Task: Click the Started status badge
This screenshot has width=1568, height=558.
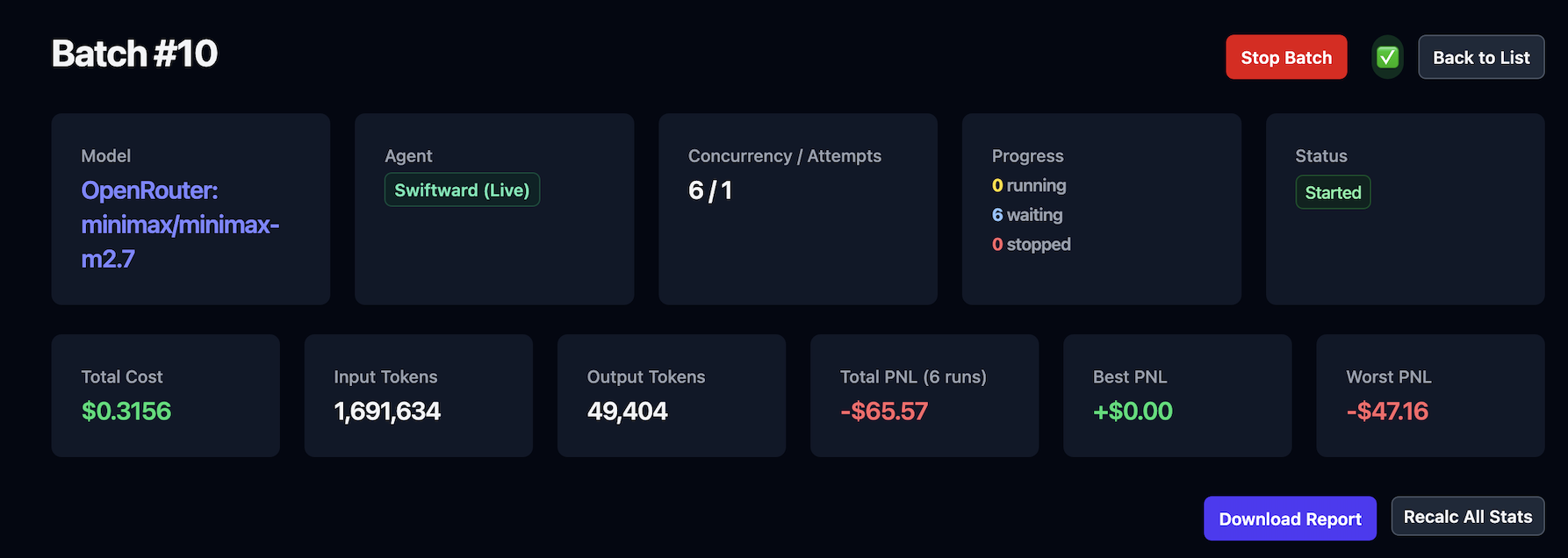Action: pyautogui.click(x=1333, y=192)
